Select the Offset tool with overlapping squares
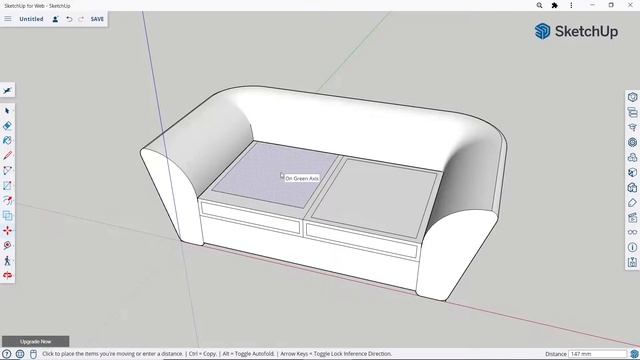The width and height of the screenshot is (640, 360). point(7,216)
